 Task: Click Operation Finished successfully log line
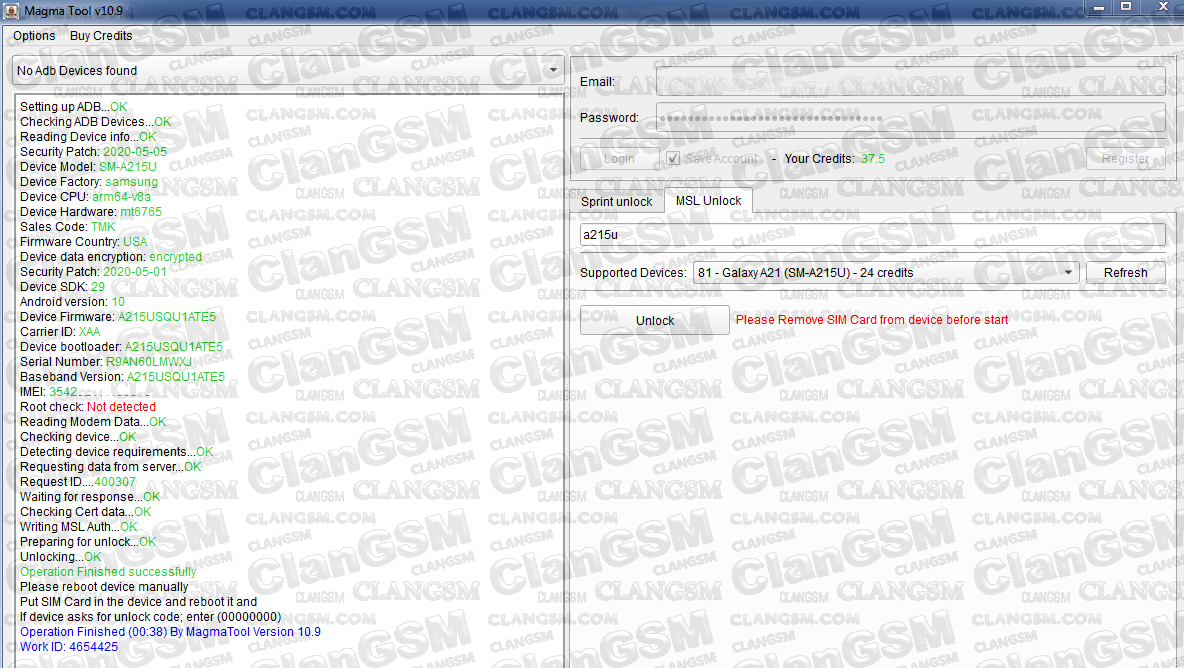(x=108, y=571)
